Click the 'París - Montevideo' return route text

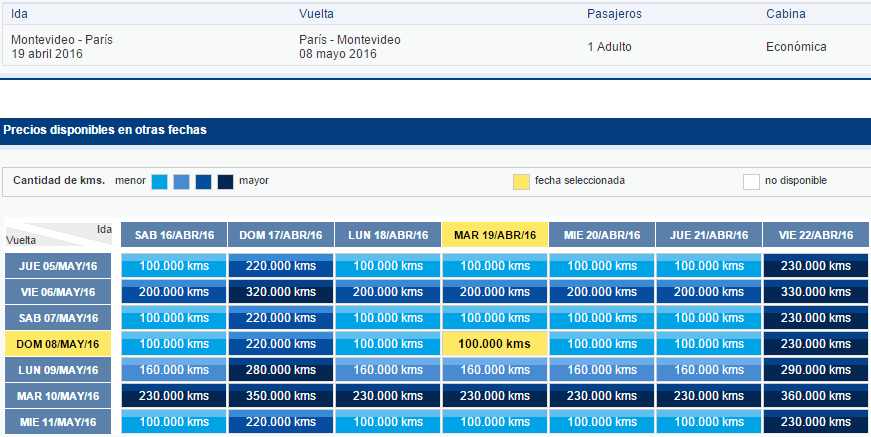pos(349,40)
